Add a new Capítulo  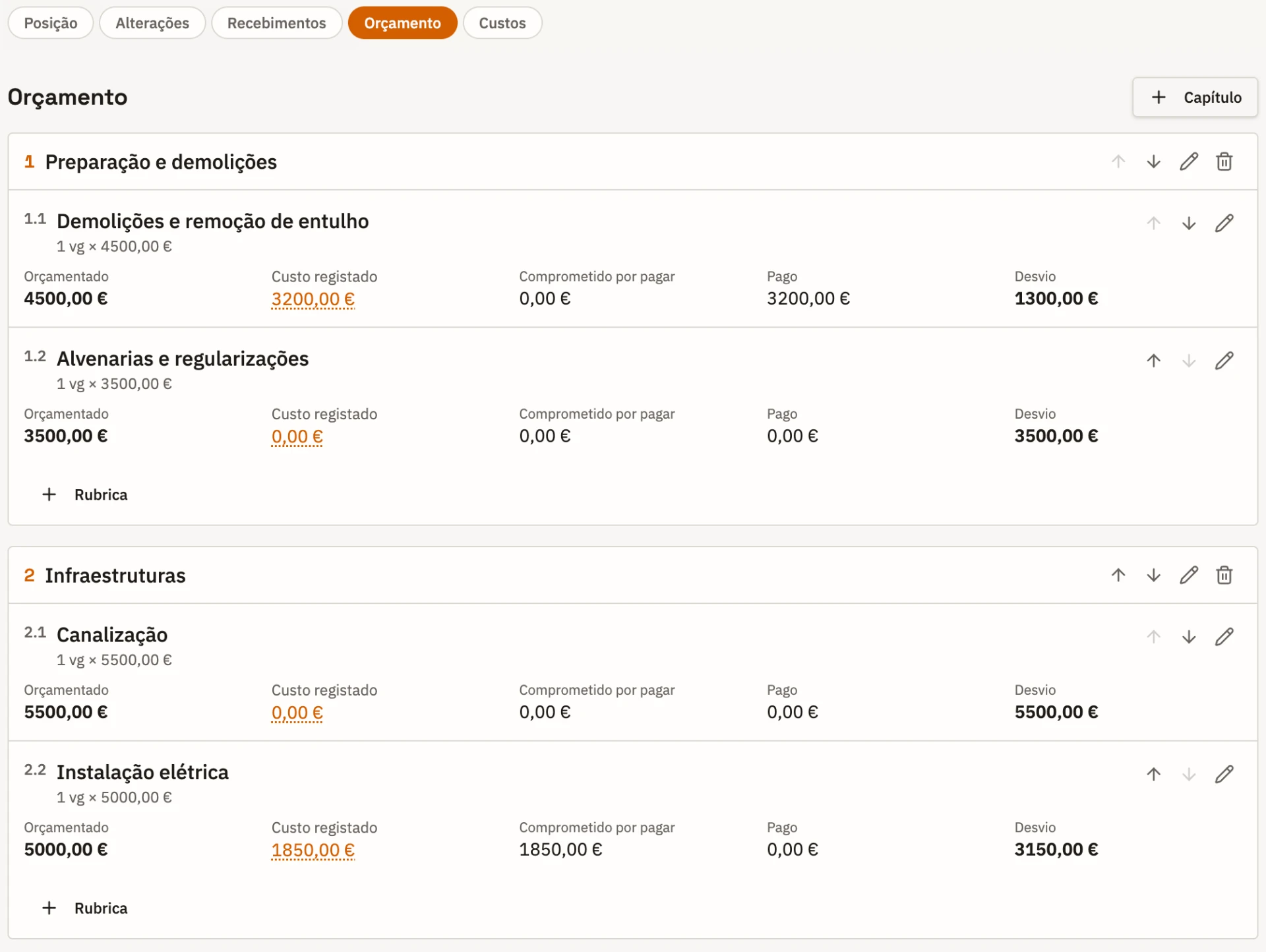[1195, 98]
